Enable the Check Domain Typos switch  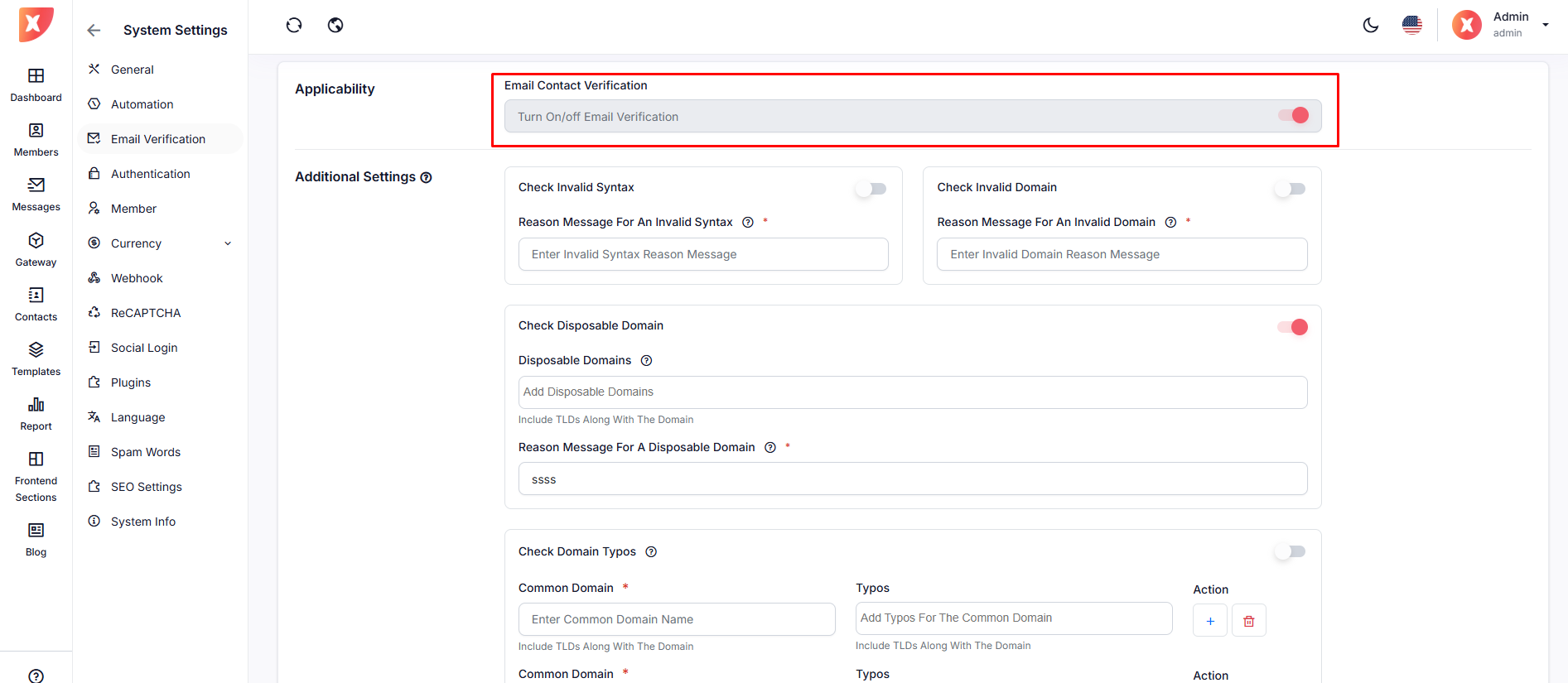[1290, 551]
